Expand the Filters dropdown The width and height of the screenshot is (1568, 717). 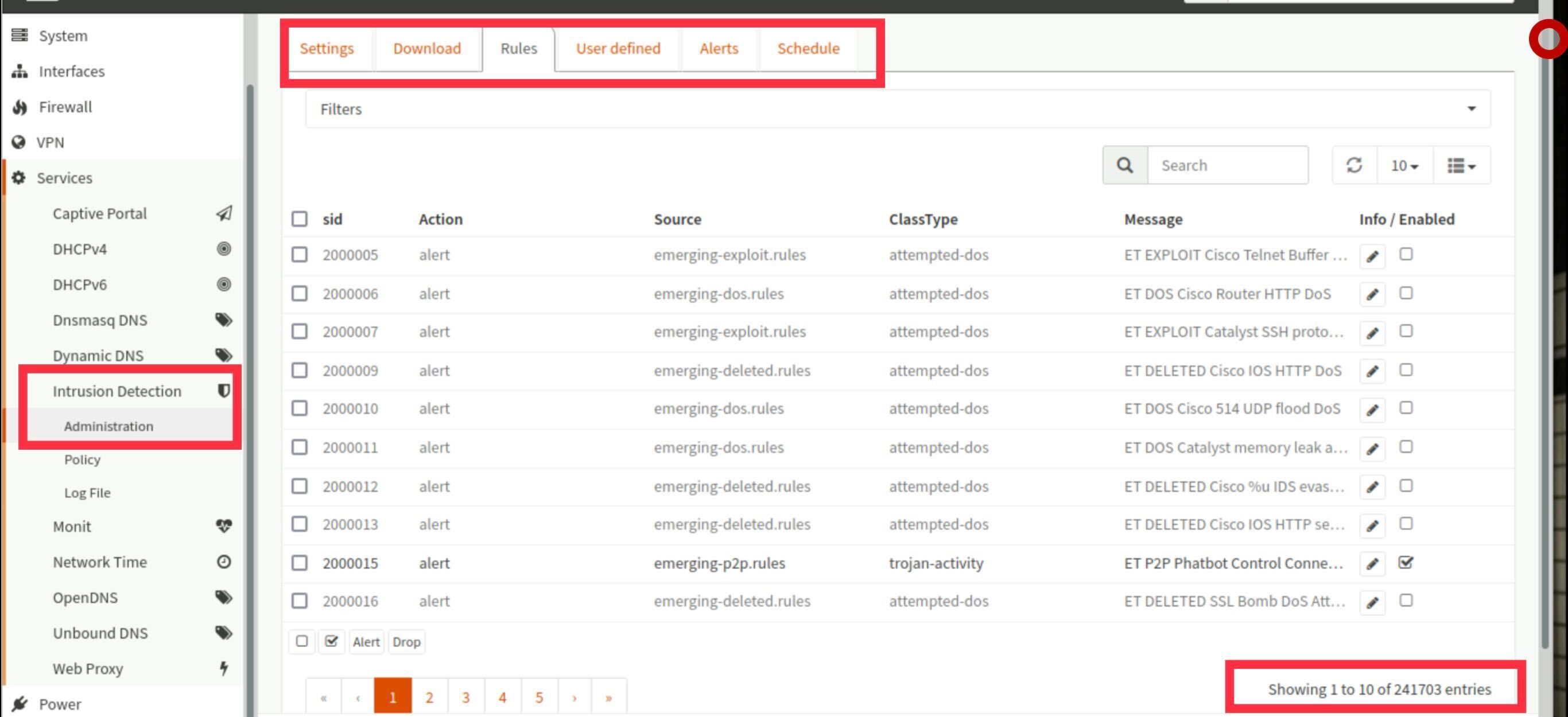pyautogui.click(x=898, y=109)
